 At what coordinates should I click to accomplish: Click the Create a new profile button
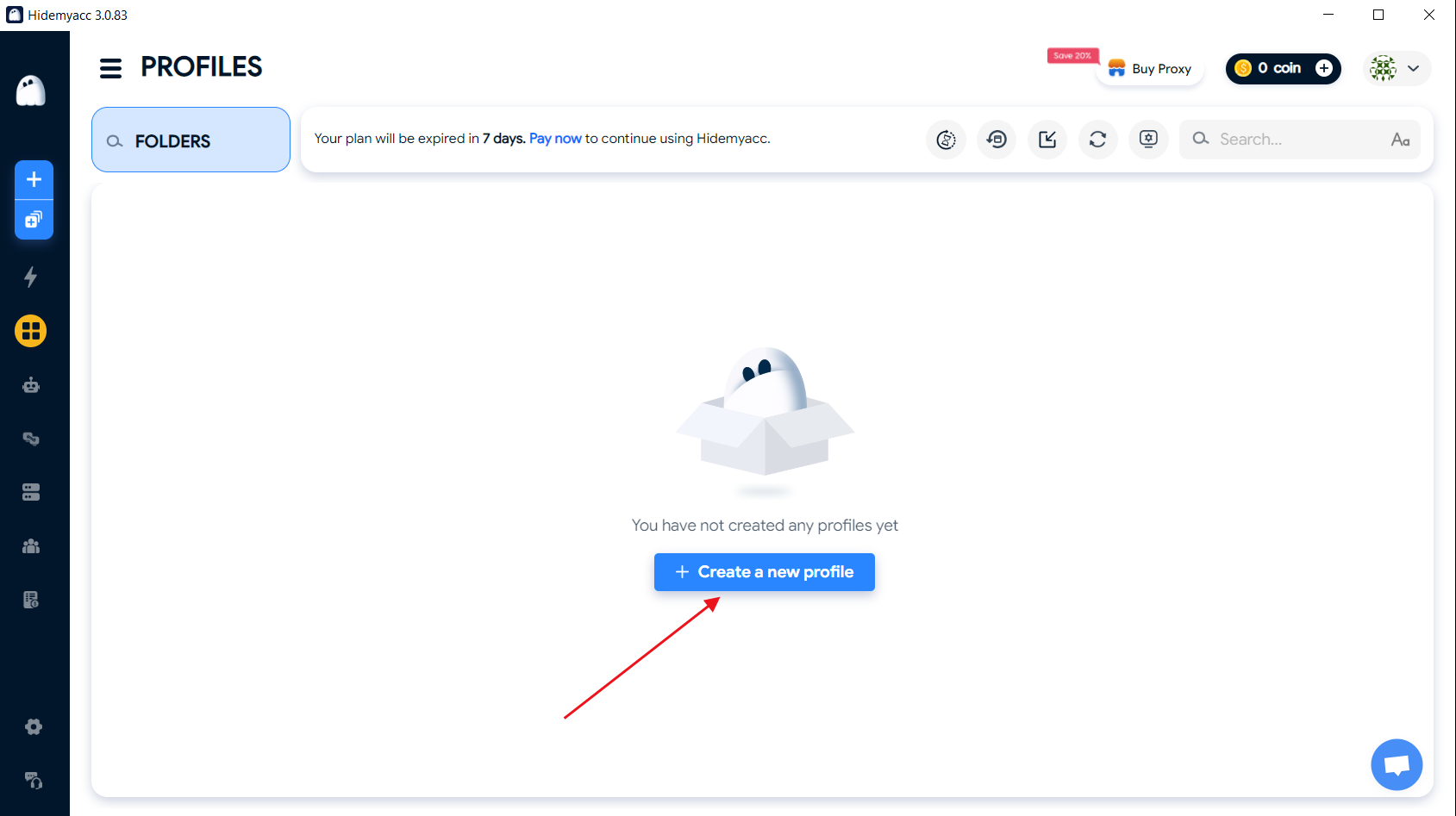(x=764, y=572)
